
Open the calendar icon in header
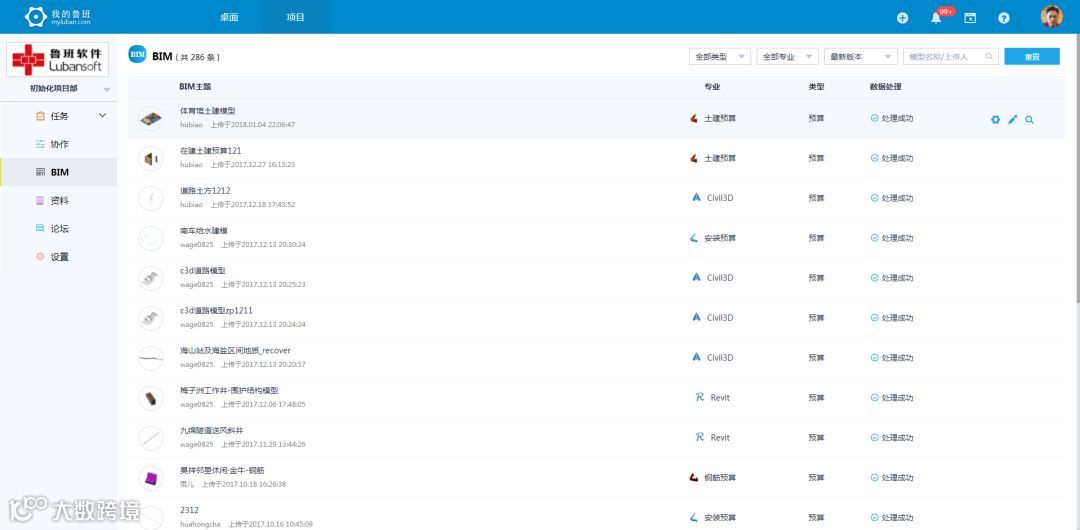coord(970,19)
